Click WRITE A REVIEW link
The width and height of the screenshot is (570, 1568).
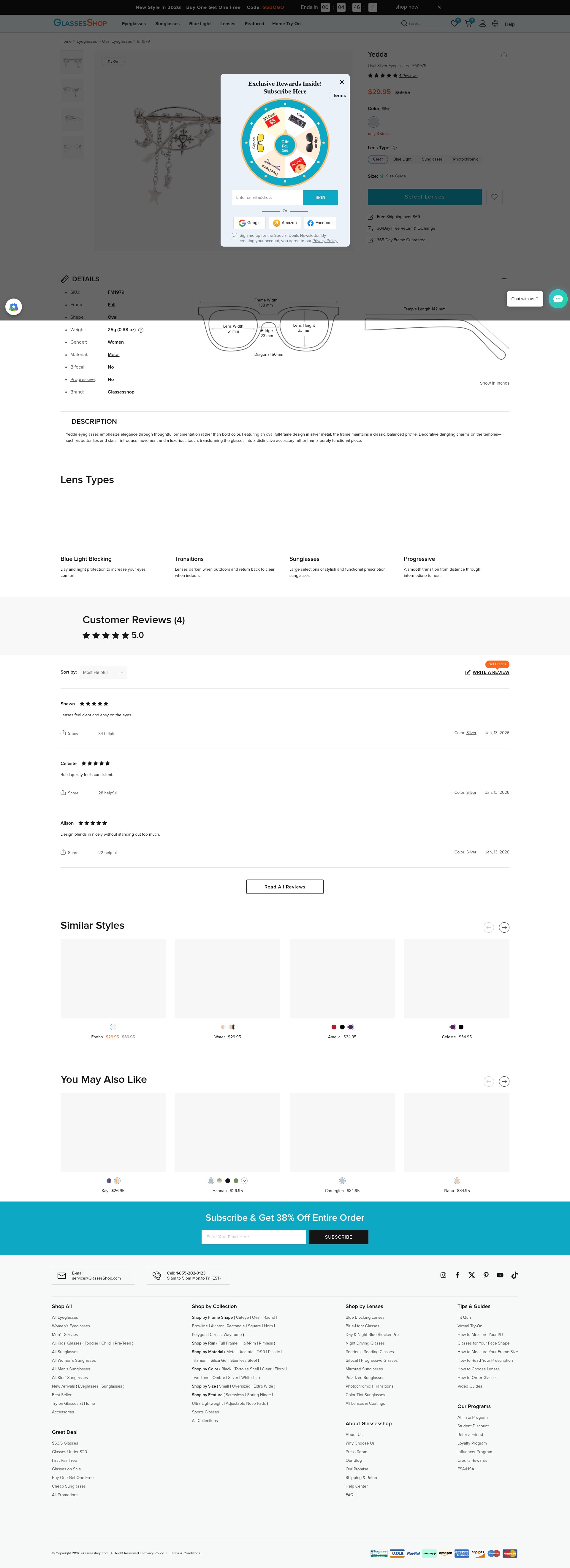[x=491, y=672]
